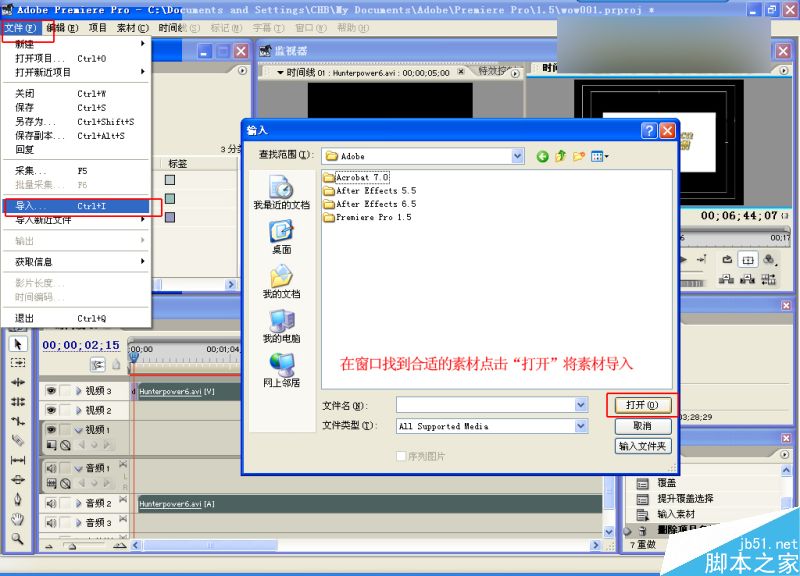Screen dimensions: 800x576
Task: Go up one folder level in import dialog
Action: [561, 157]
